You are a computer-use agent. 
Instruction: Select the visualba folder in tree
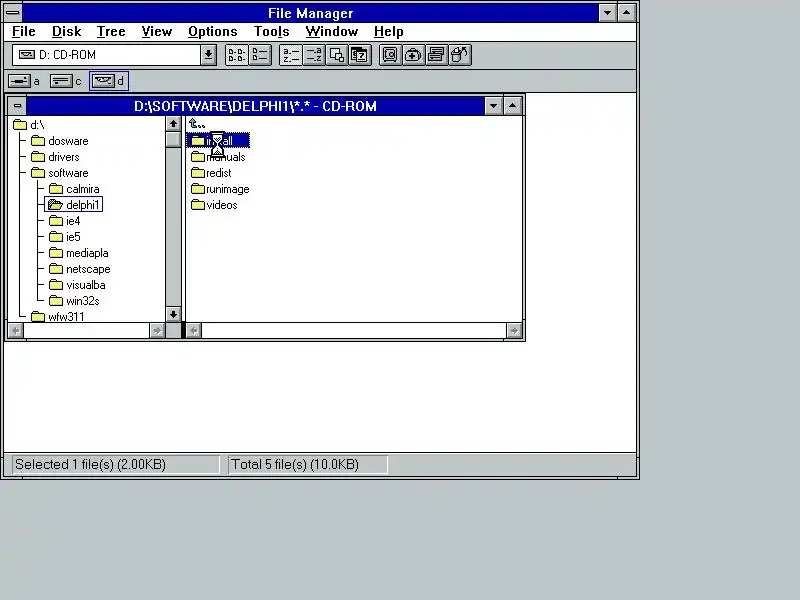click(x=77, y=285)
